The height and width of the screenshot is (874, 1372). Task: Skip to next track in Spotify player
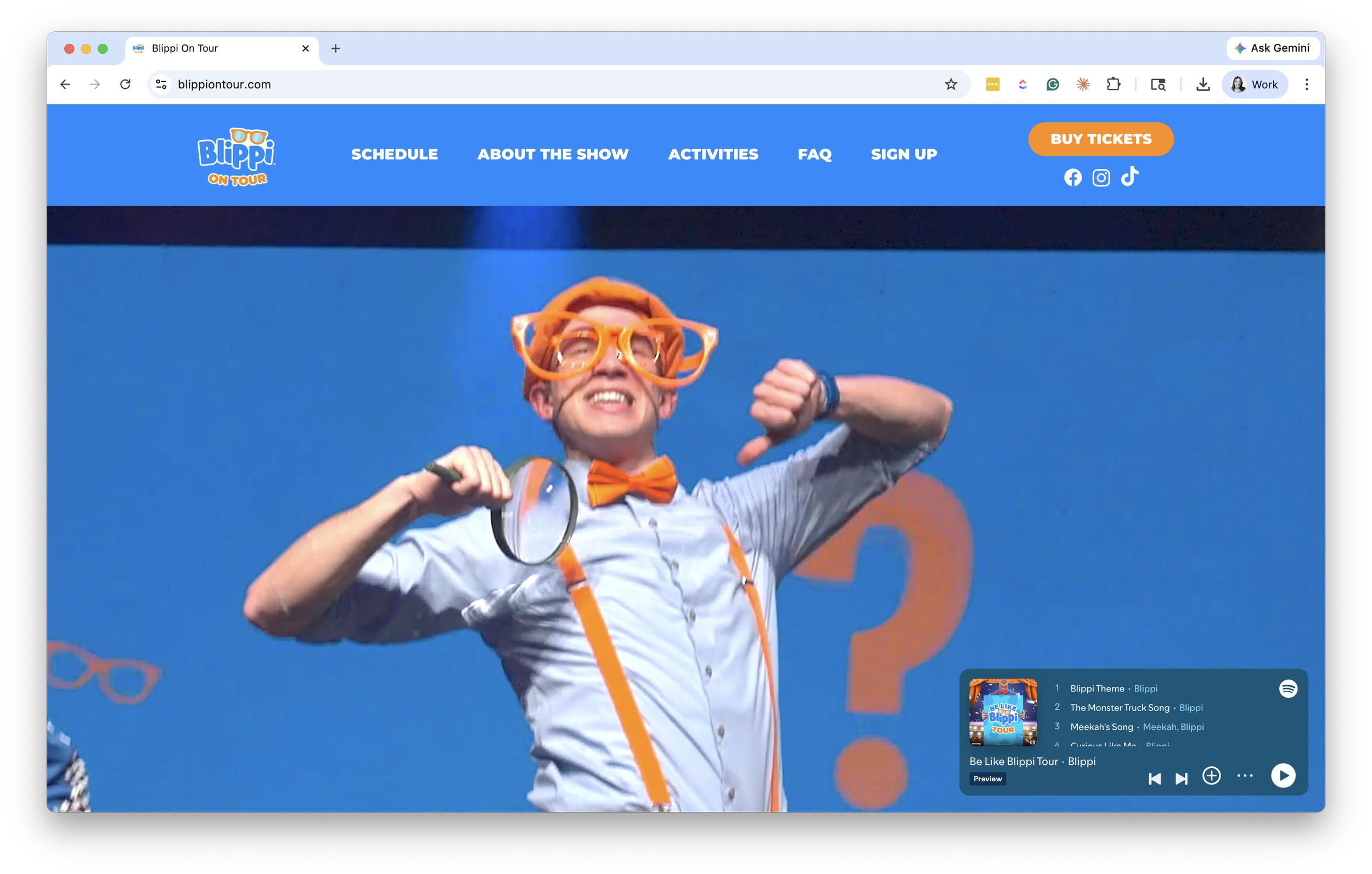(1181, 779)
